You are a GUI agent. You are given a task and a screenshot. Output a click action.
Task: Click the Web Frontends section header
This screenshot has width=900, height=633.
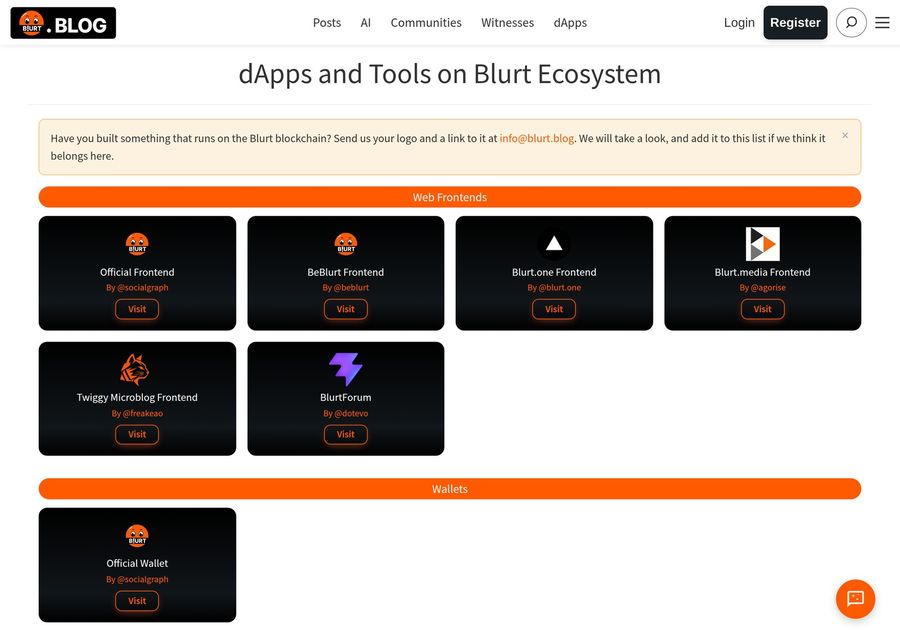coord(450,197)
